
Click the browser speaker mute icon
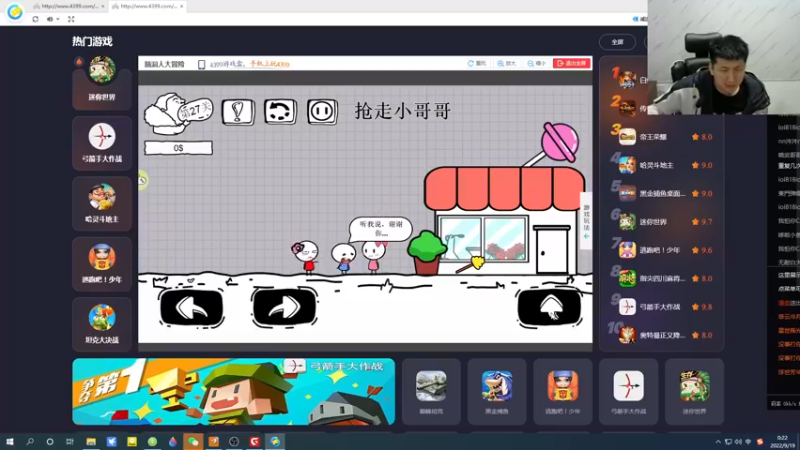coord(49,19)
